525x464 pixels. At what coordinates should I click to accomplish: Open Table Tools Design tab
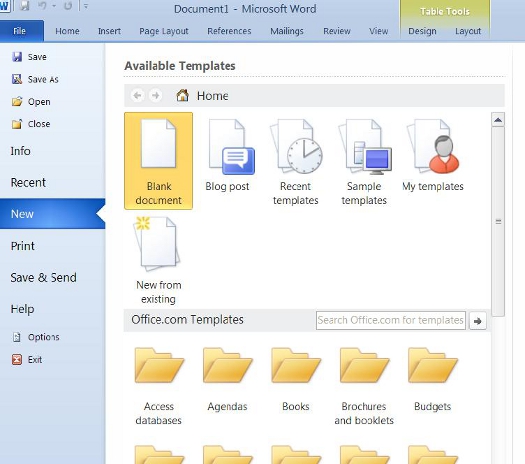click(x=422, y=31)
